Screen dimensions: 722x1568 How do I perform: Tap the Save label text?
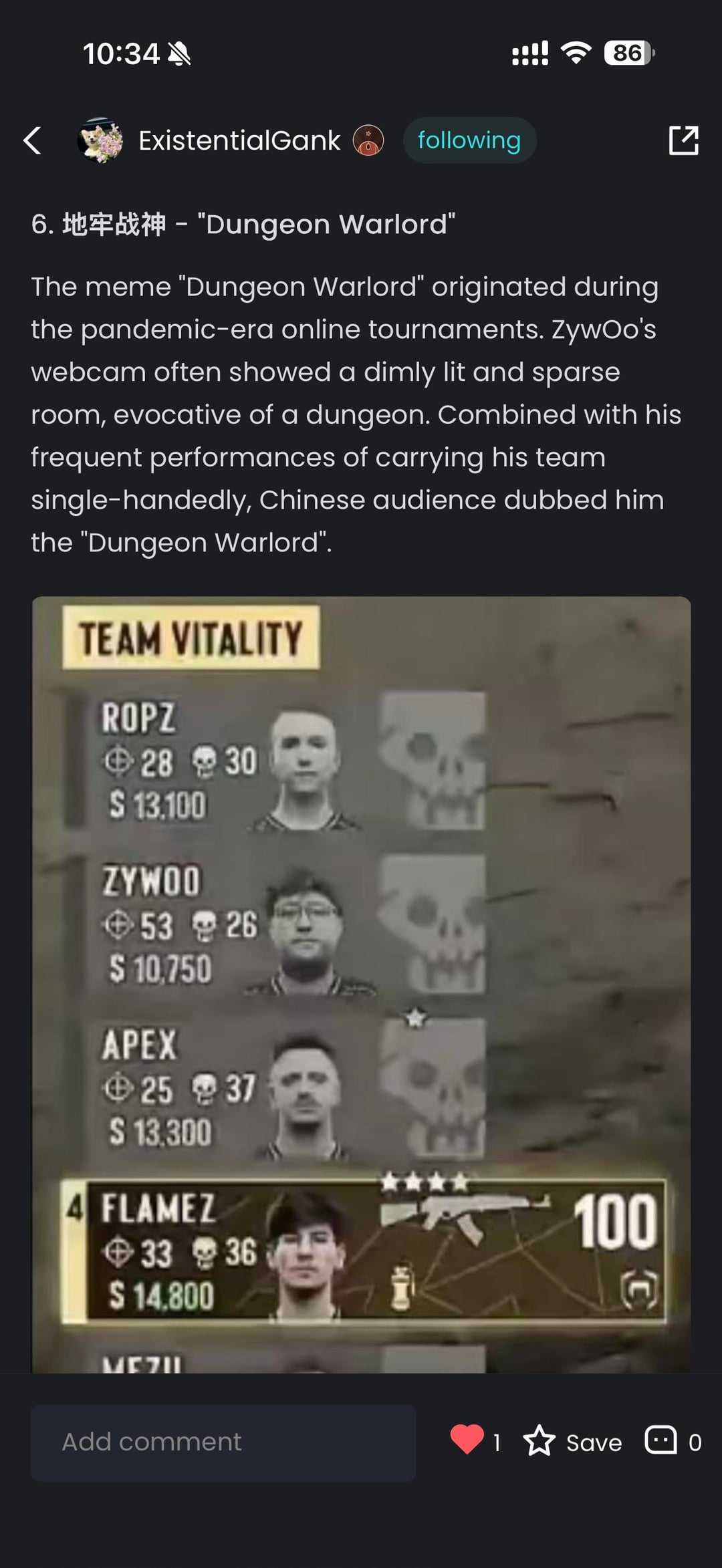pos(594,1442)
